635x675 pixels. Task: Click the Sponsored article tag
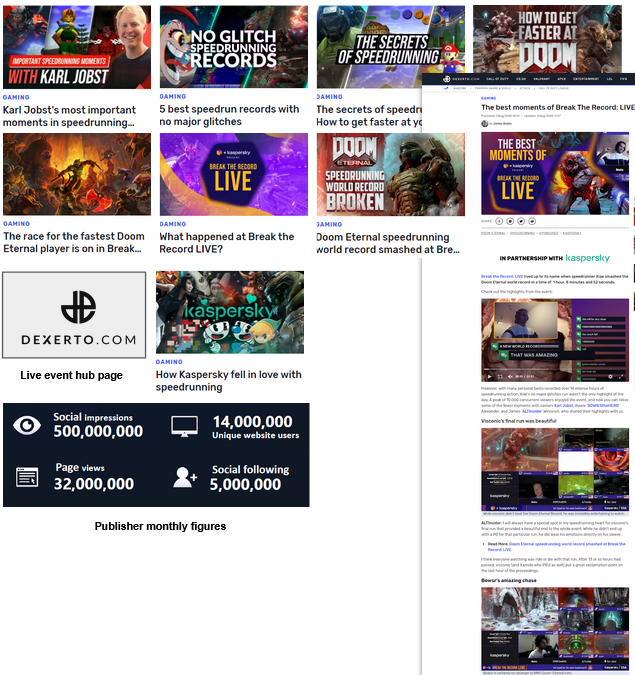548,233
